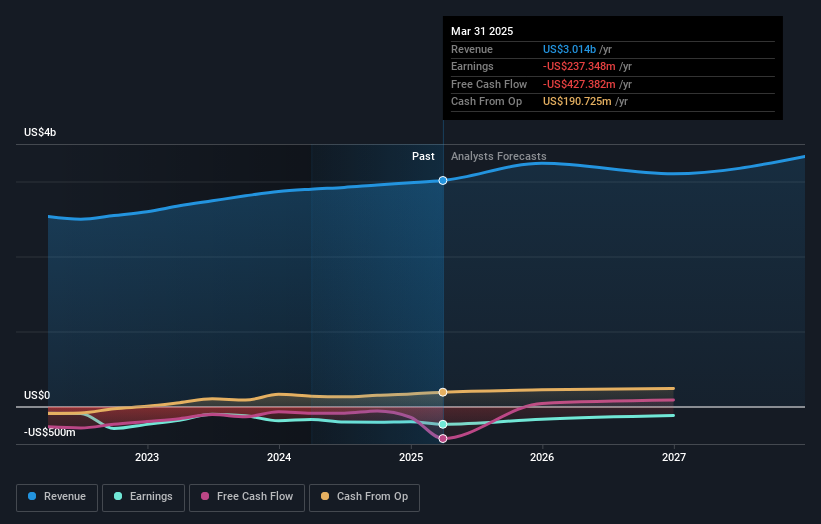Click the US$3.014b revenue value

click(569, 49)
